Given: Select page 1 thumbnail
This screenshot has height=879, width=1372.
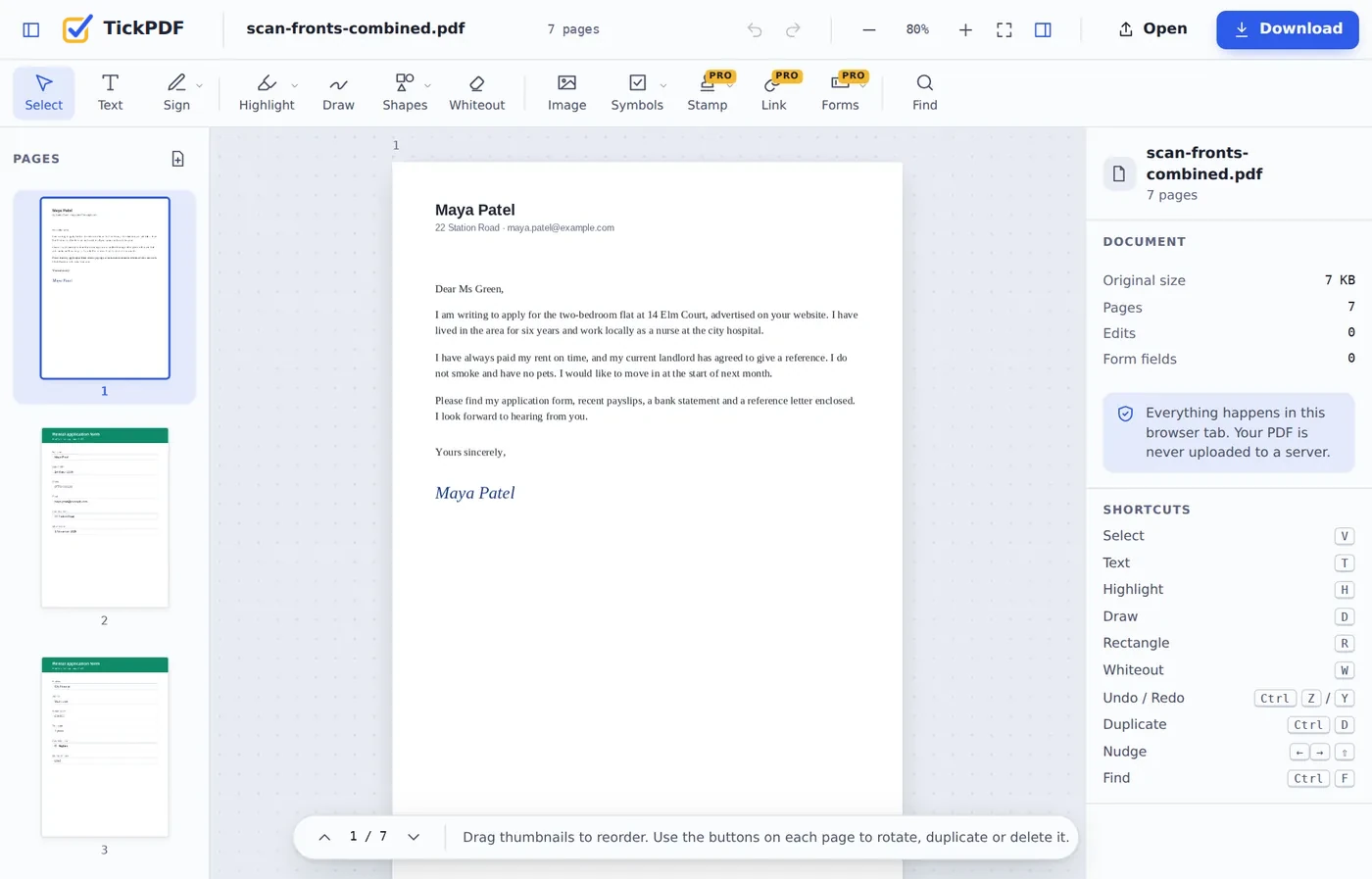Looking at the screenshot, I should 105,288.
